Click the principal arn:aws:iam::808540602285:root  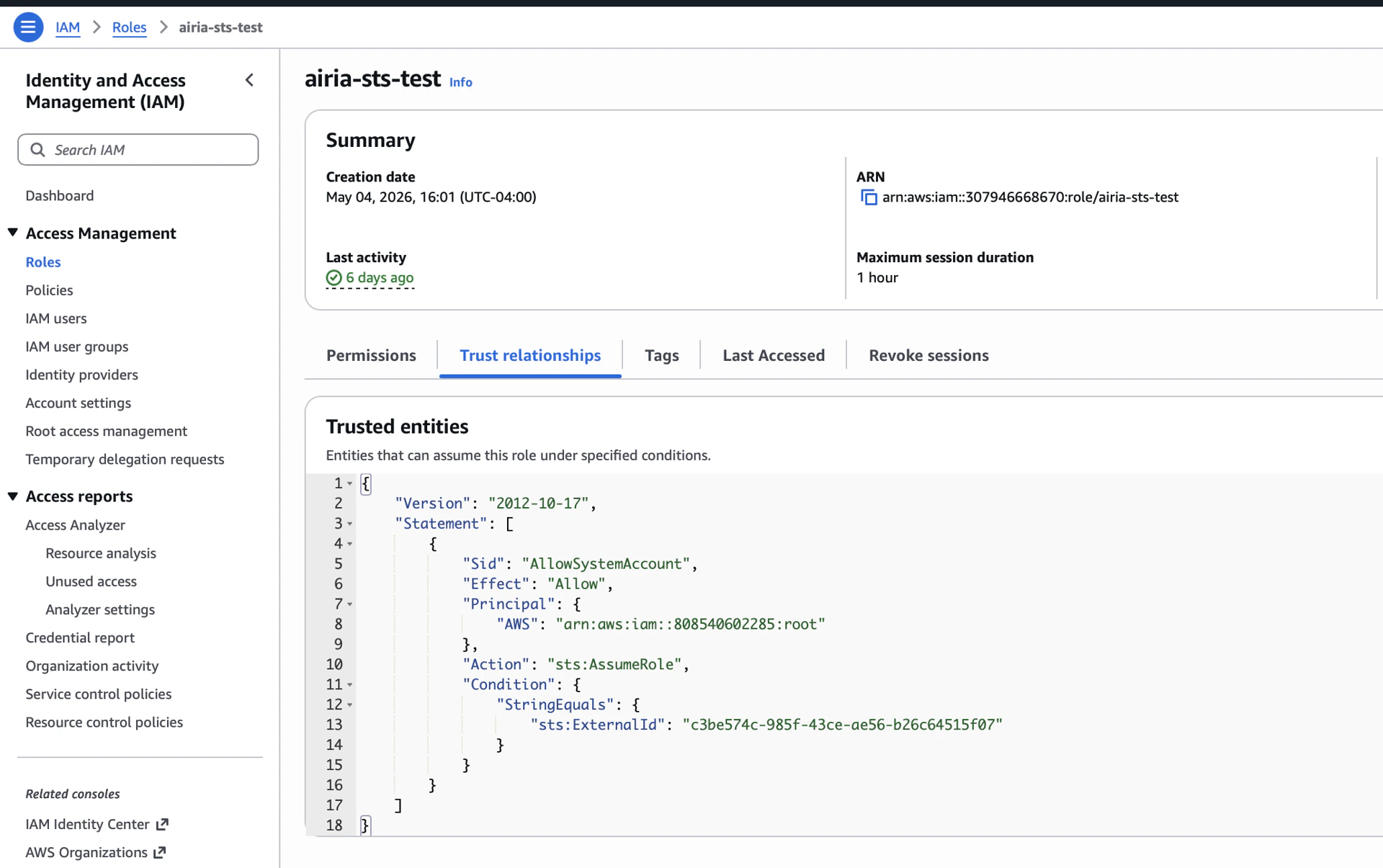690,625
